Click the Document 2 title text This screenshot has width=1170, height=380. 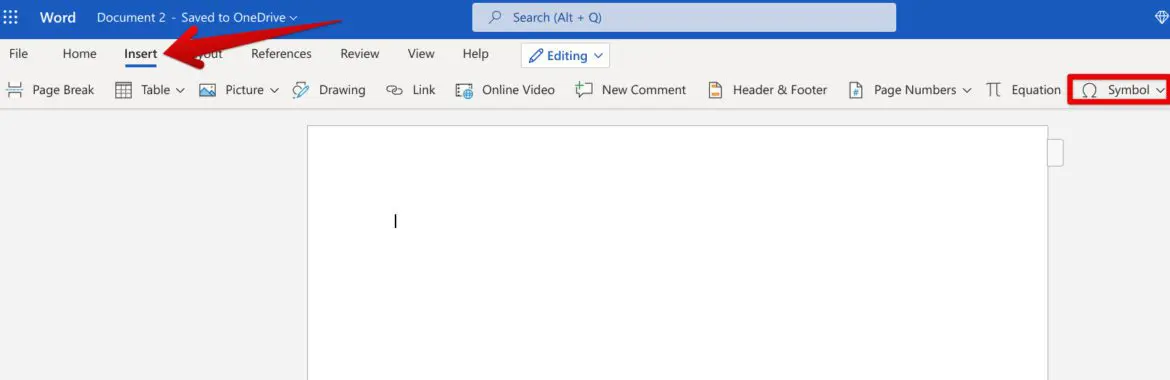(x=131, y=17)
